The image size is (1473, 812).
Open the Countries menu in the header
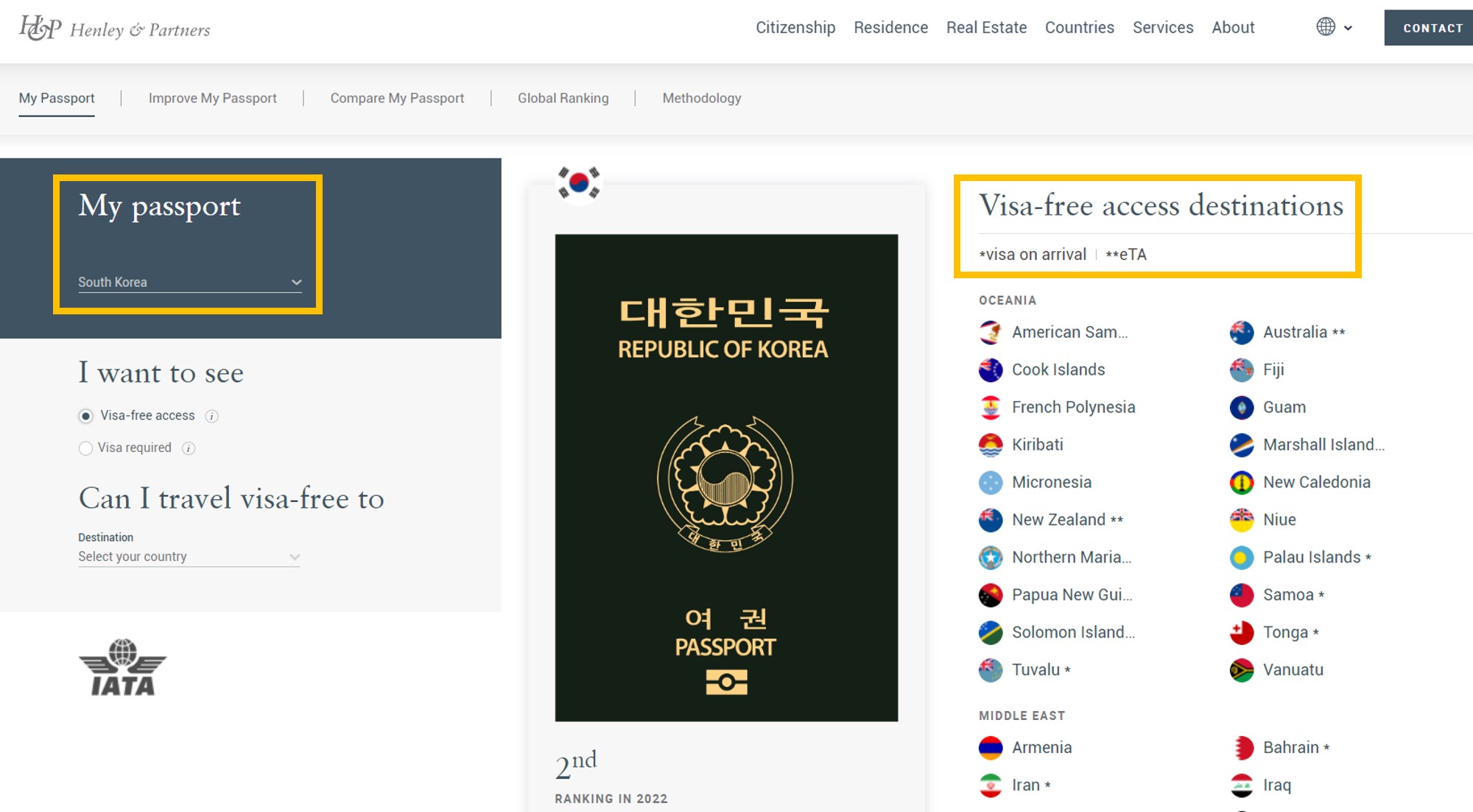[1079, 27]
